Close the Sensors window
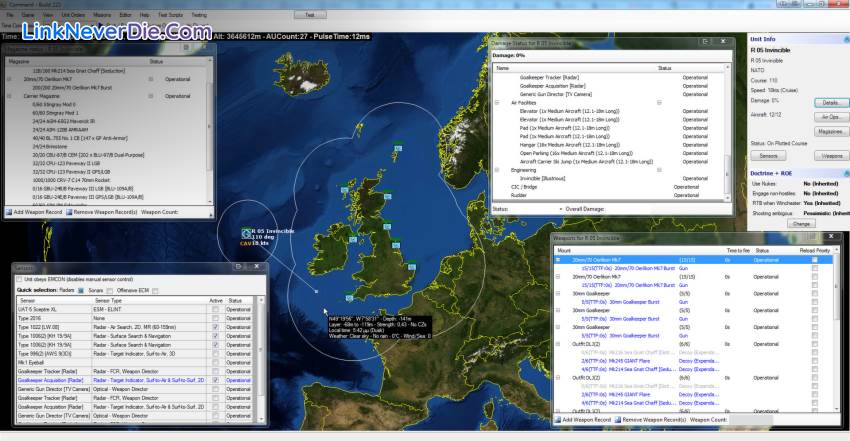Image resolution: width=850 pixels, height=441 pixels. (x=257, y=267)
